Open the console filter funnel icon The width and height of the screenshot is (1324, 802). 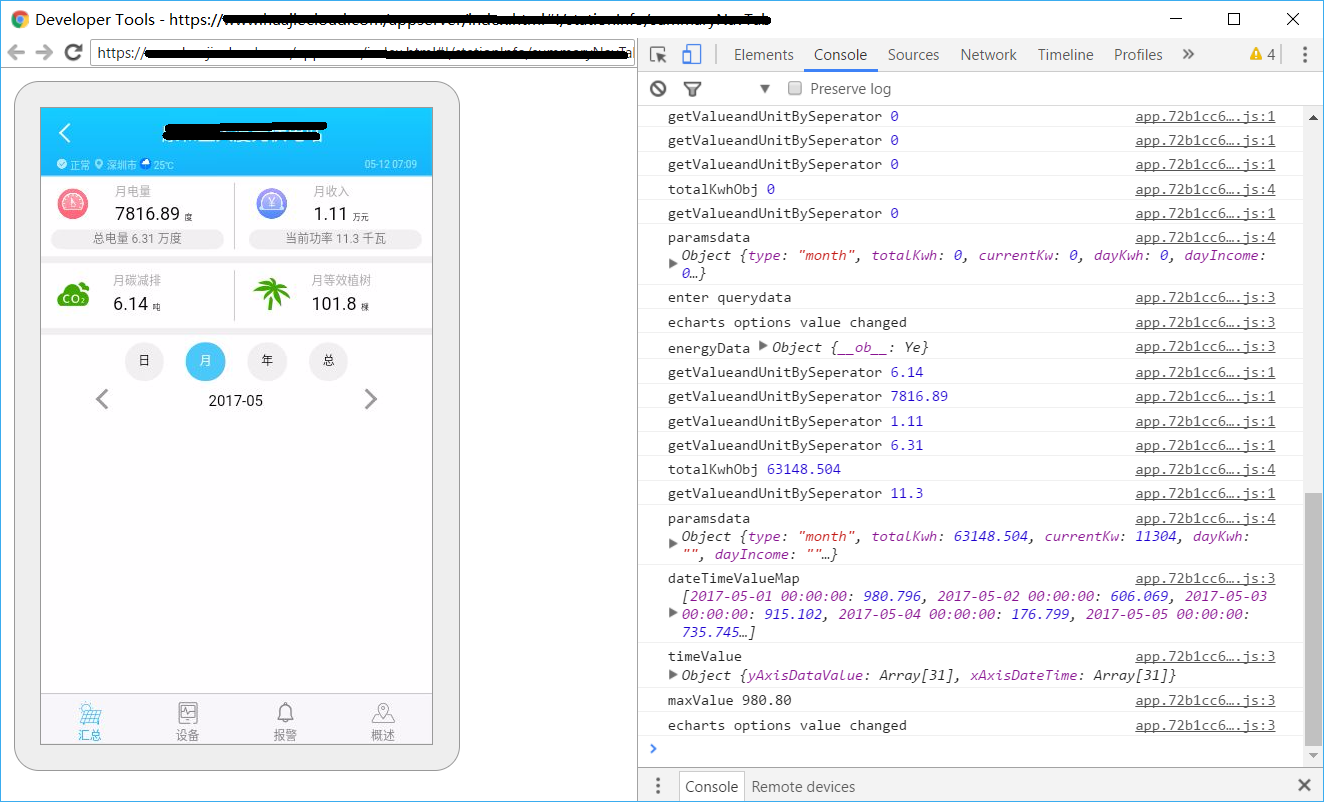[x=692, y=89]
